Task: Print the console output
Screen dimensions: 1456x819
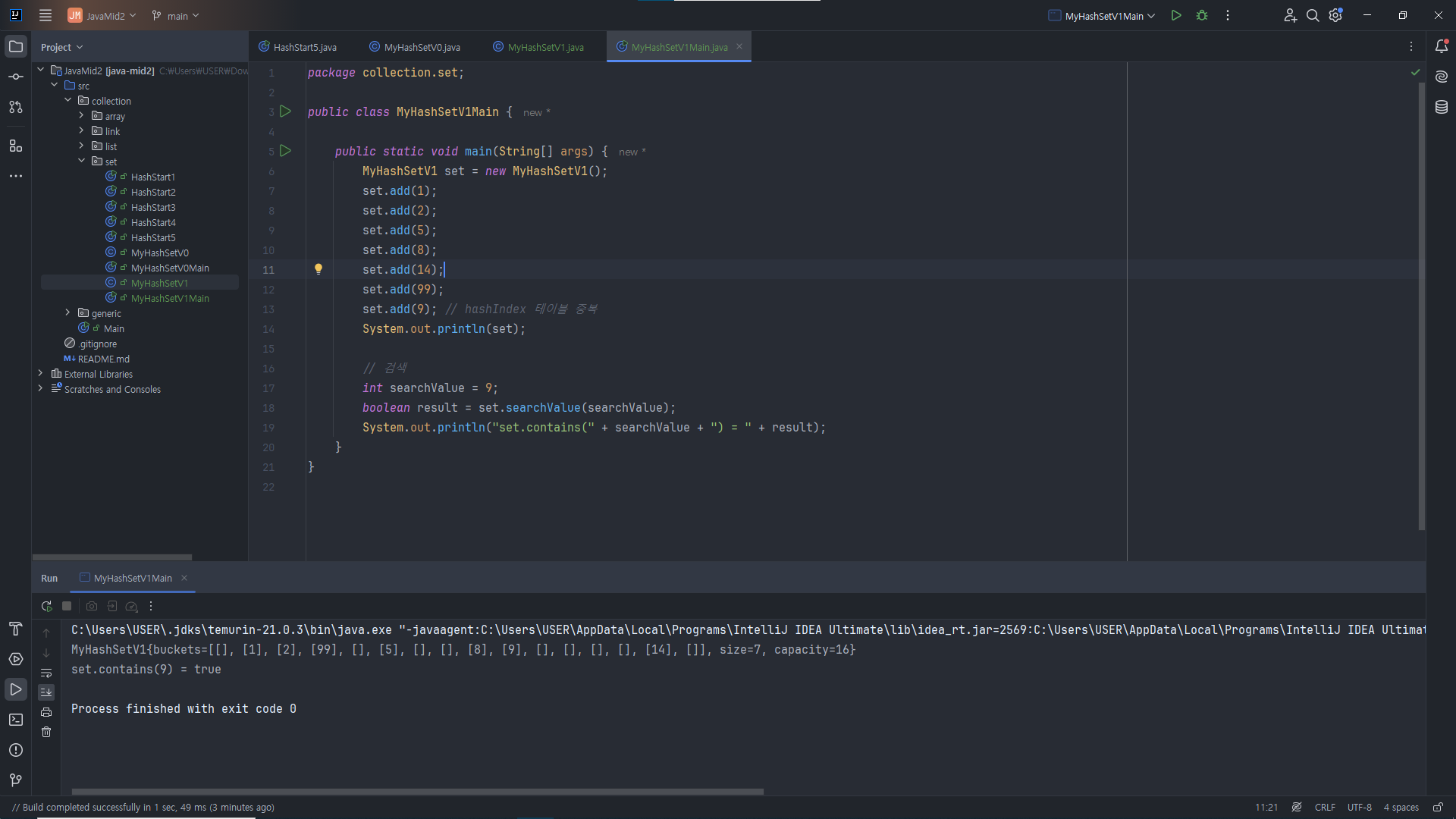Action: click(46, 712)
